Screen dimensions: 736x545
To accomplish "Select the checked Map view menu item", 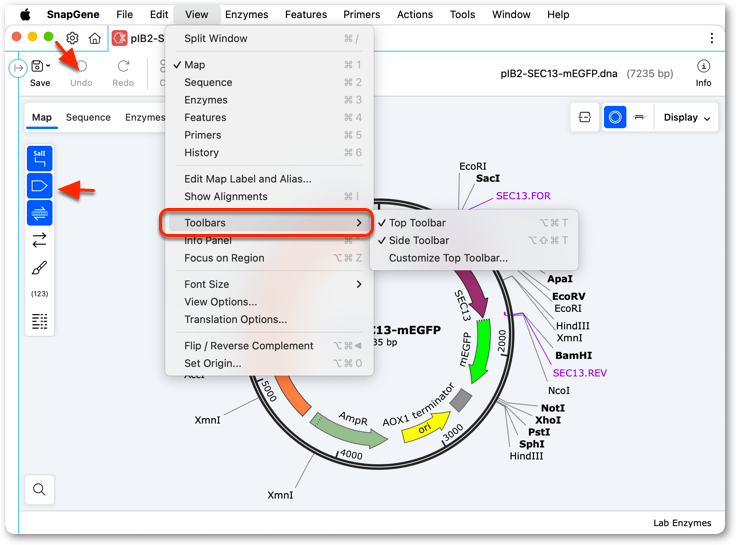I will [x=269, y=65].
